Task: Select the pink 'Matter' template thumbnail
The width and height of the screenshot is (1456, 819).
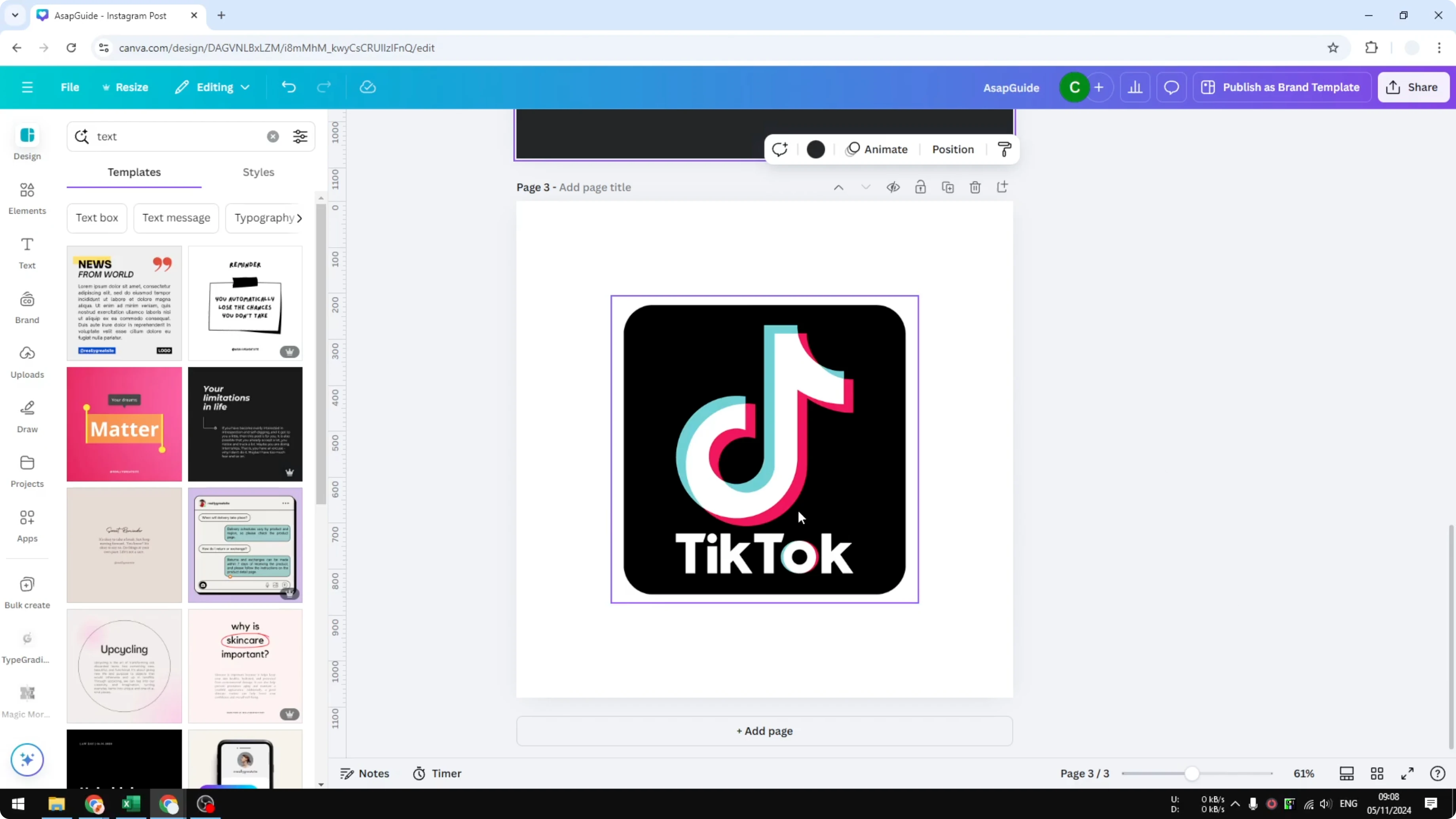Action: pos(124,425)
